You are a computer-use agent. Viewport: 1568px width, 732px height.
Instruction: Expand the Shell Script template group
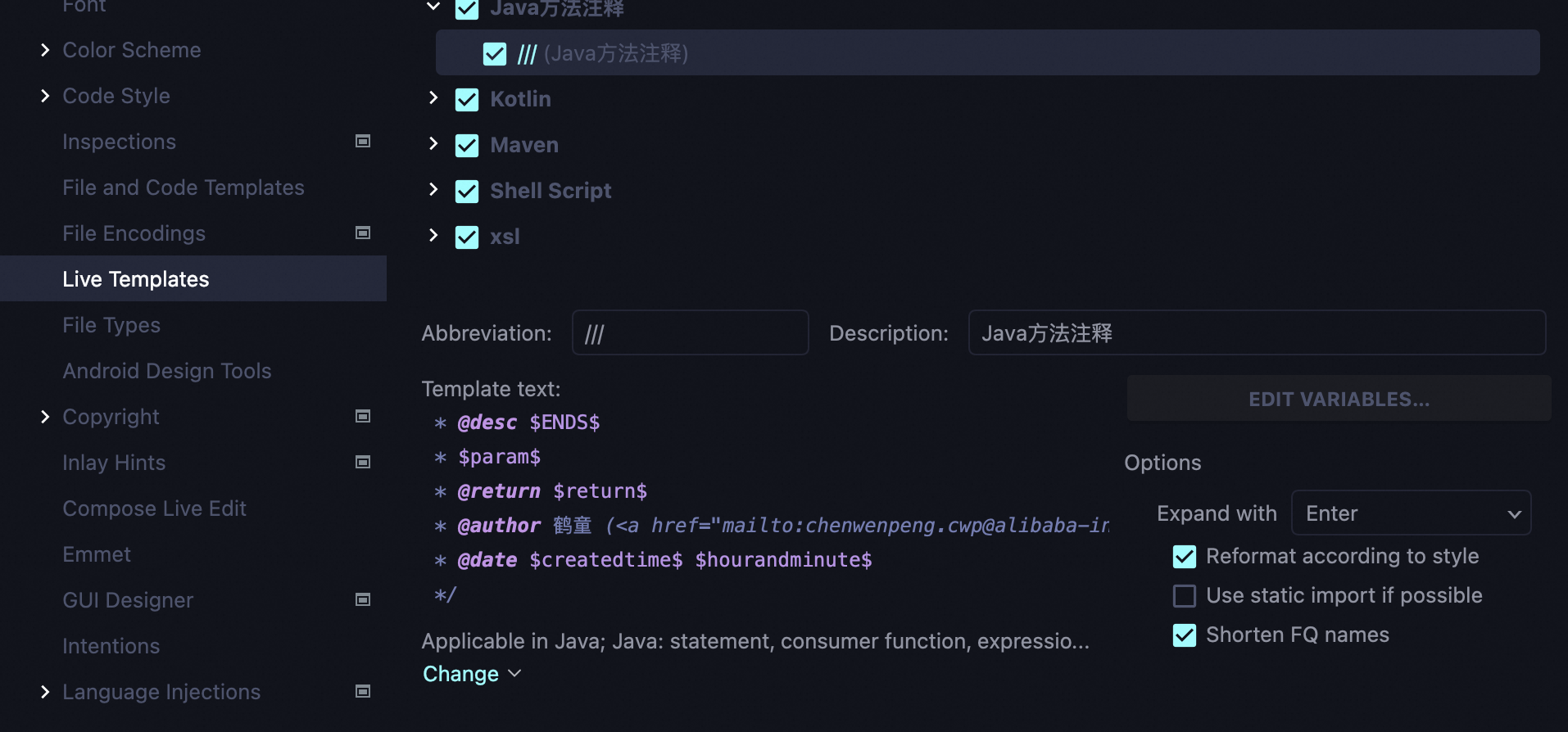433,190
